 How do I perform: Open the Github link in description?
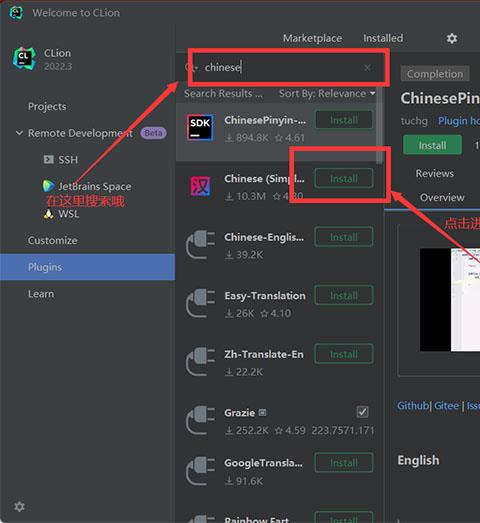pyautogui.click(x=413, y=406)
